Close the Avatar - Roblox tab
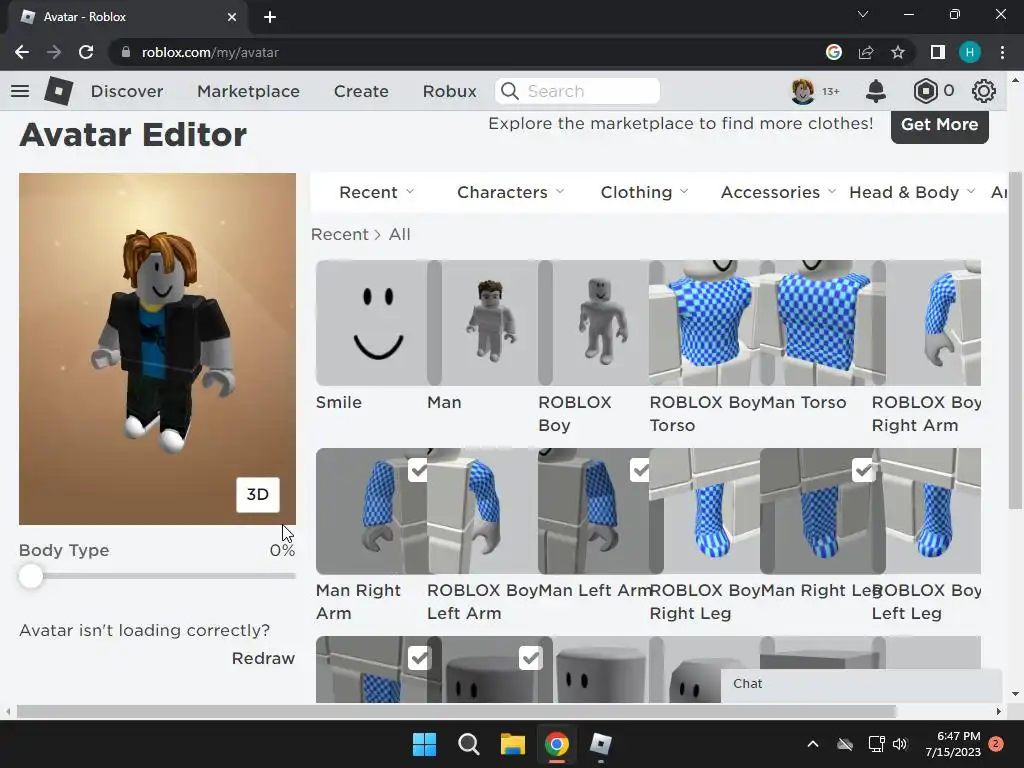The height and width of the screenshot is (768, 1024). 232,17
